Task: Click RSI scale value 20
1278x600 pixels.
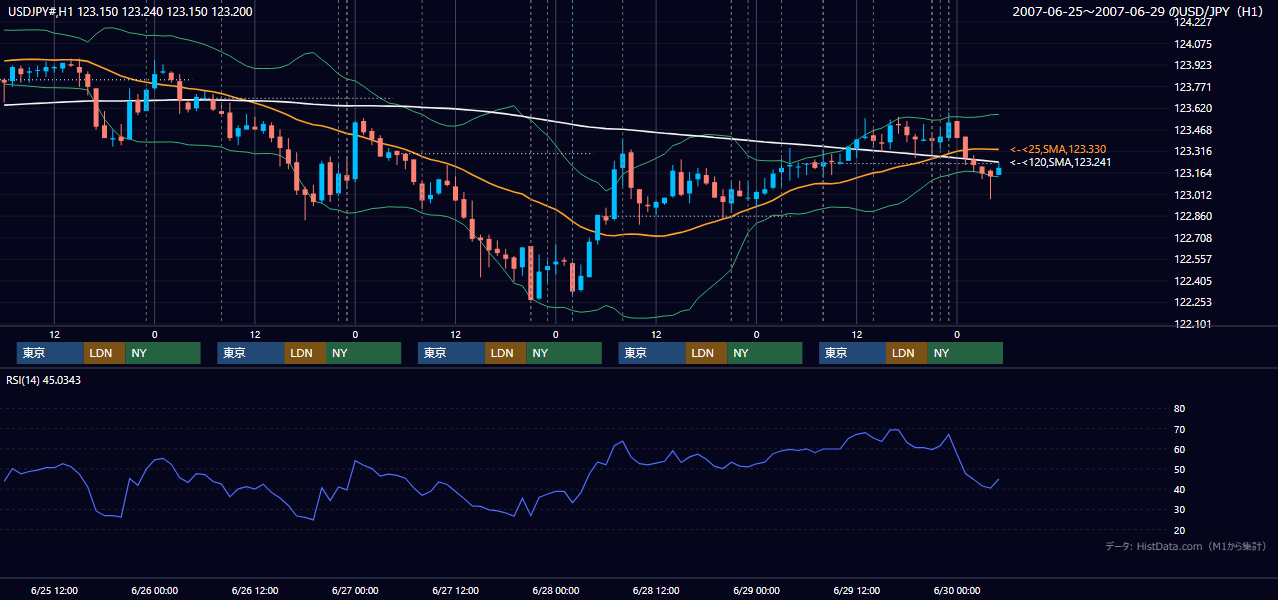Action: click(1179, 530)
